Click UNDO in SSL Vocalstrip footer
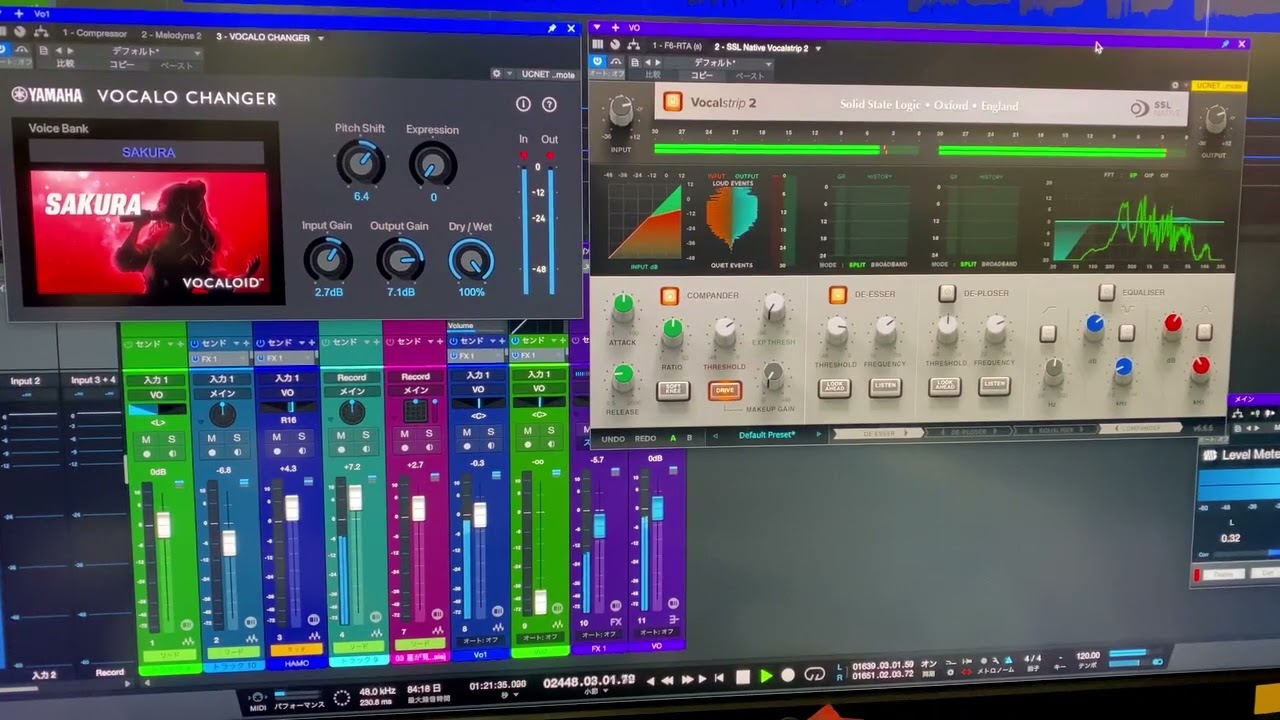Viewport: 1280px width, 720px height. tap(613, 439)
